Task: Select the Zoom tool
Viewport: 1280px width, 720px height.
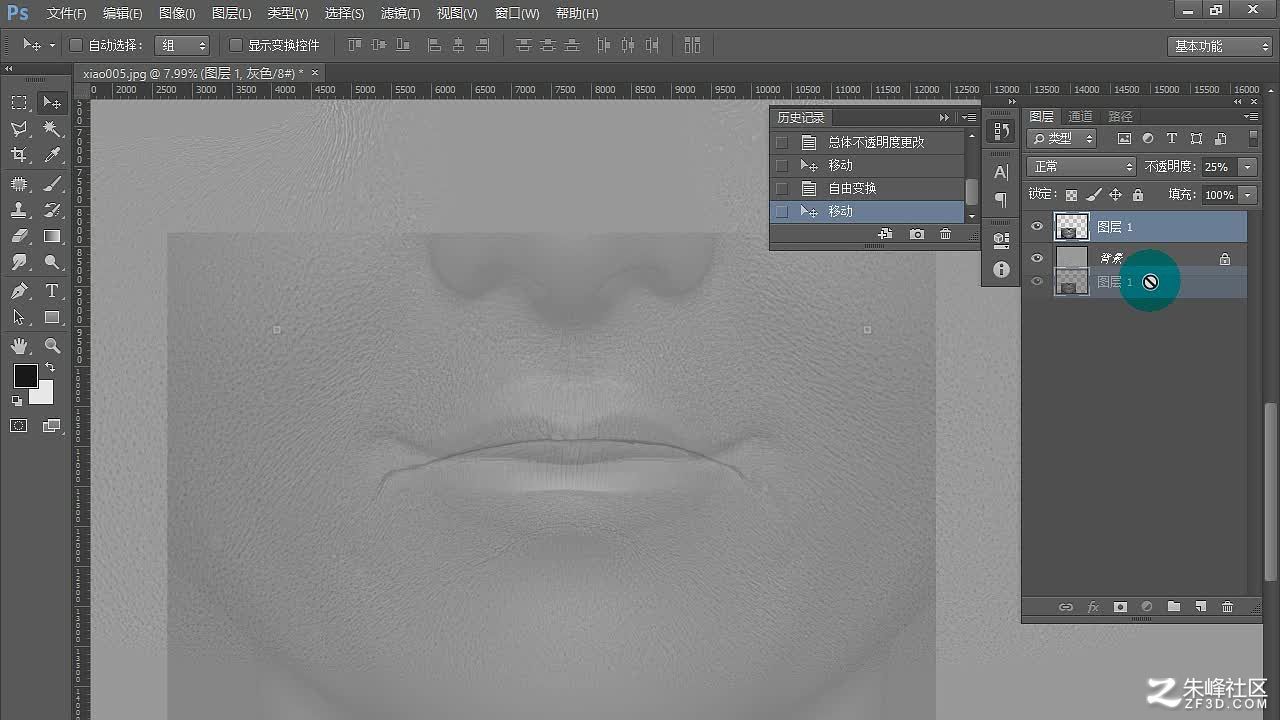Action: (52, 346)
